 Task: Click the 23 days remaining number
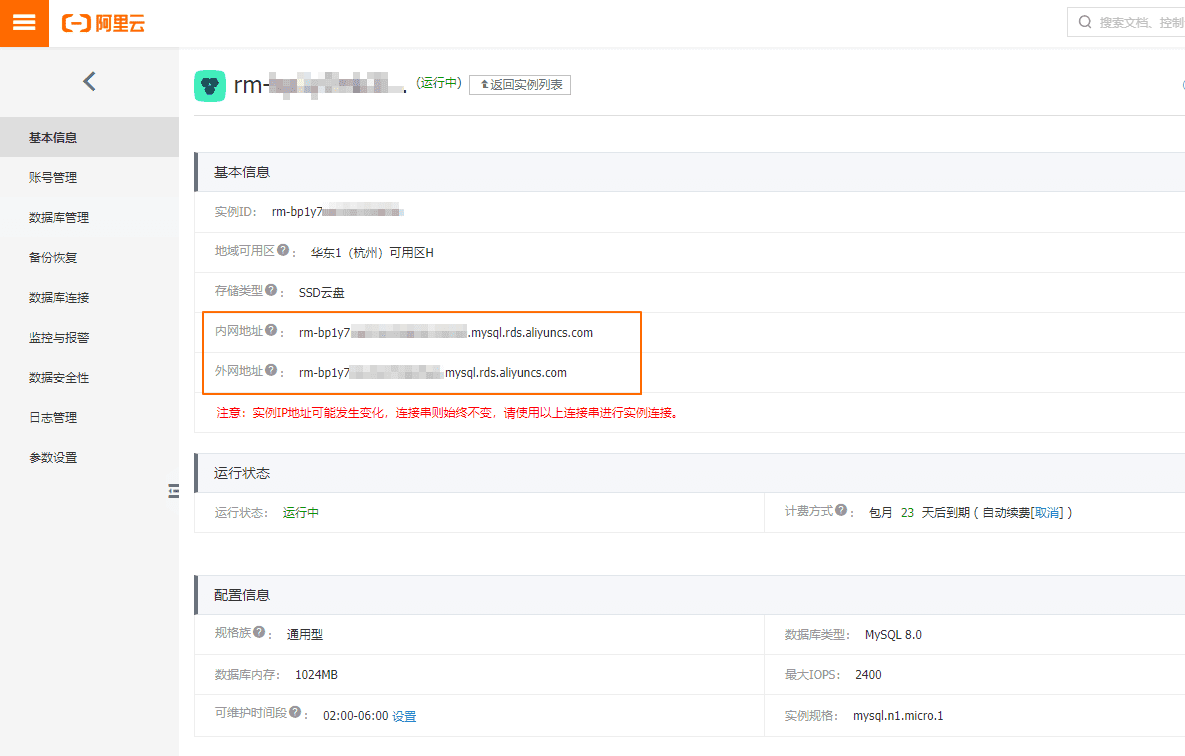coord(907,513)
